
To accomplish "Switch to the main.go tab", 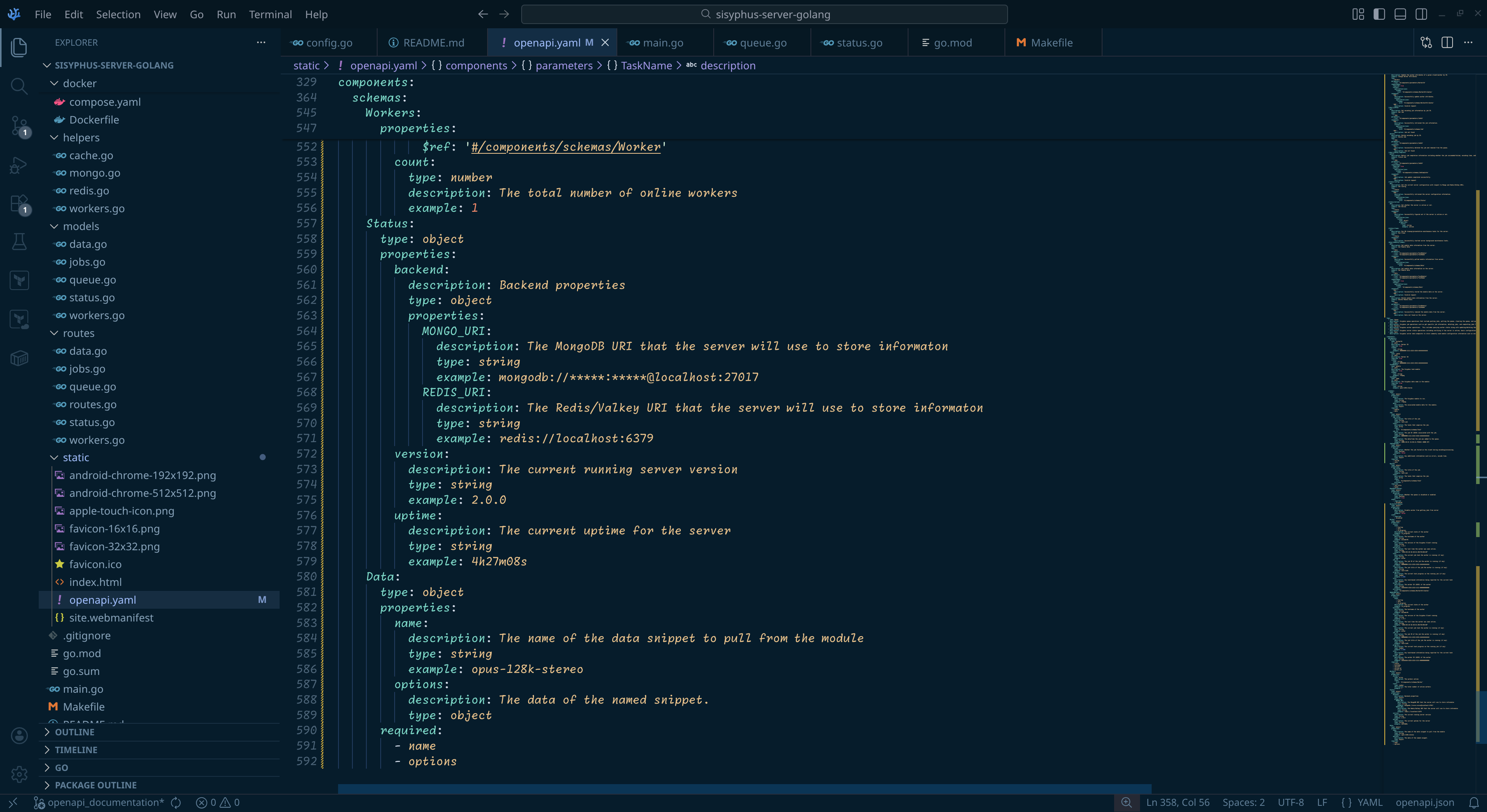I will (x=663, y=43).
